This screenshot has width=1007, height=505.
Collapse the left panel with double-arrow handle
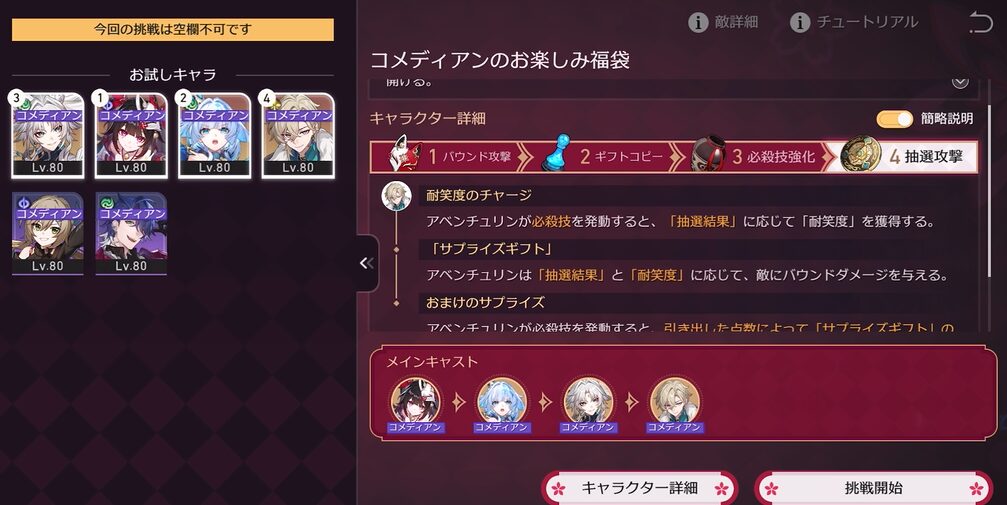pos(367,263)
